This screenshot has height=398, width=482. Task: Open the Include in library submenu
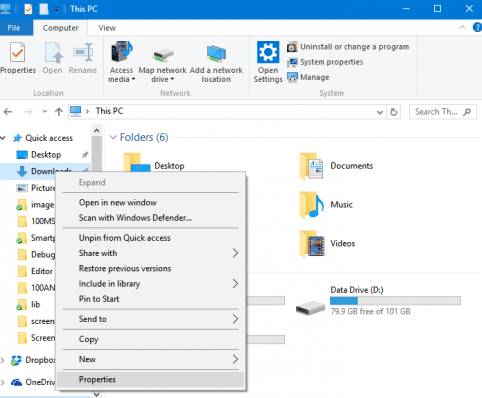click(151, 284)
